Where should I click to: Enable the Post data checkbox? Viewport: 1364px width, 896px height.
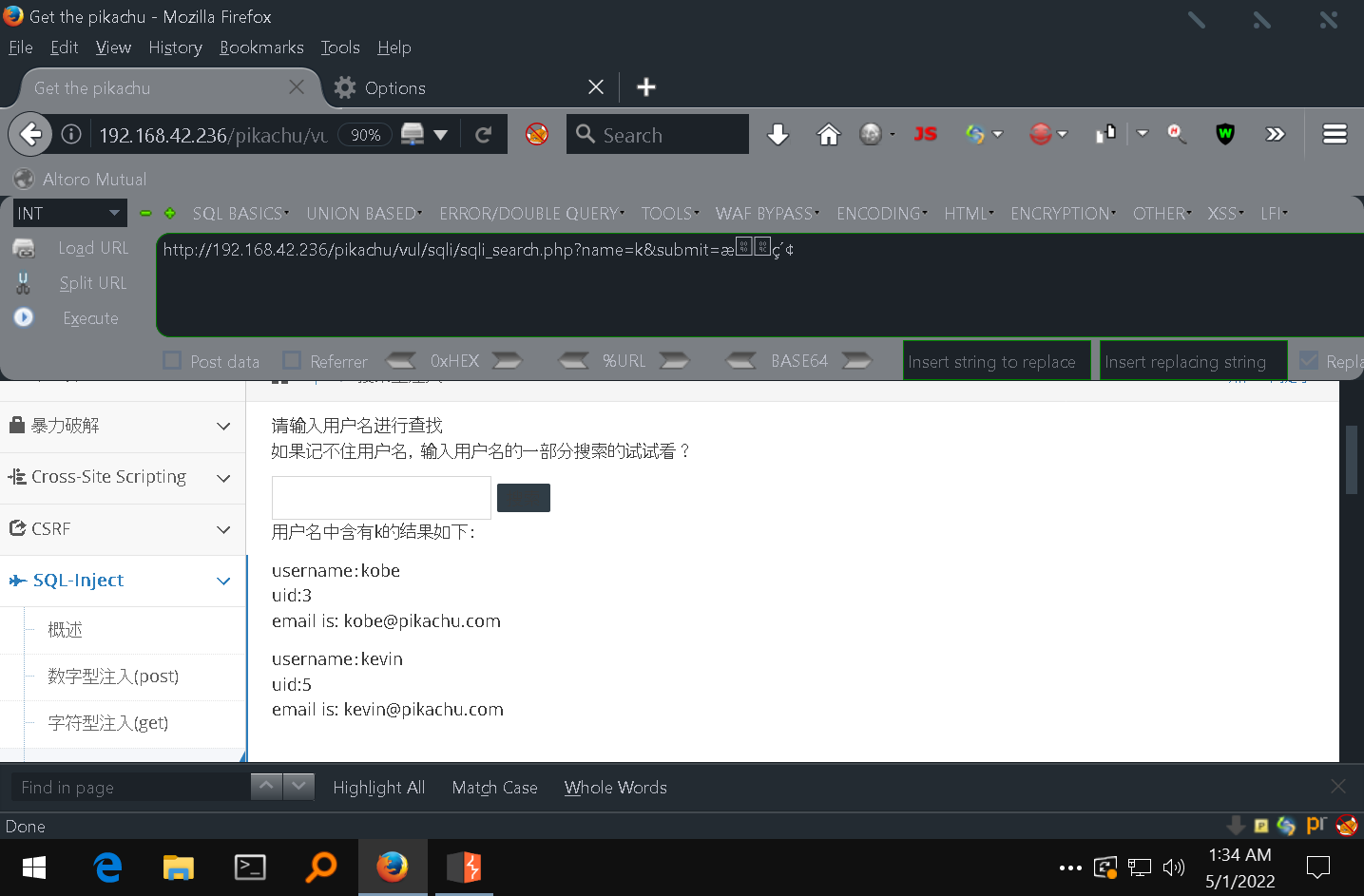tap(171, 361)
